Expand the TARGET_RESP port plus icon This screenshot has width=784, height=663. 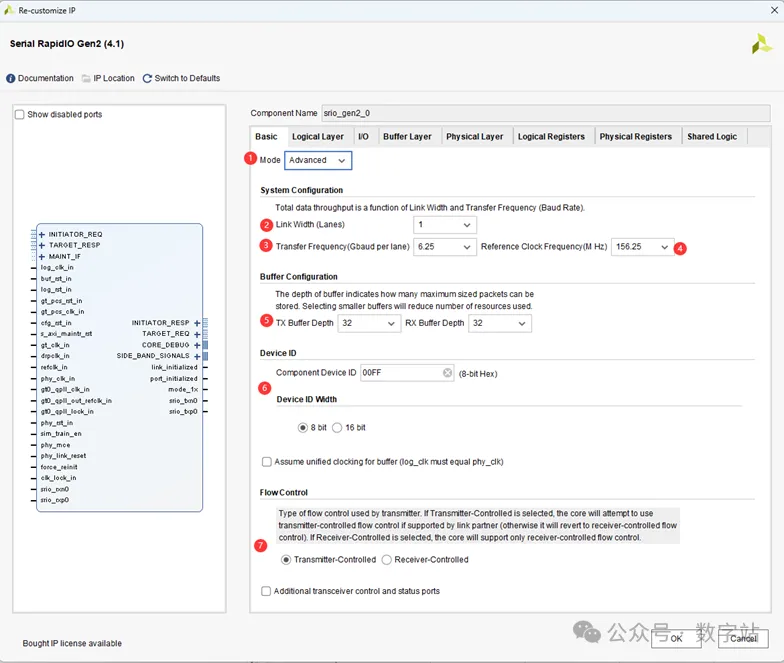click(x=42, y=246)
